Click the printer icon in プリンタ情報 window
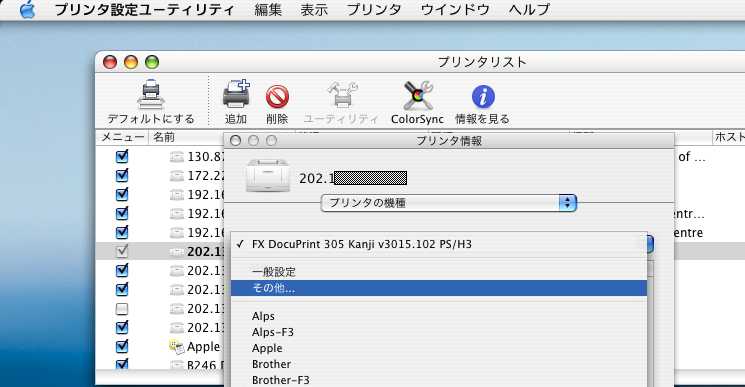 (268, 176)
